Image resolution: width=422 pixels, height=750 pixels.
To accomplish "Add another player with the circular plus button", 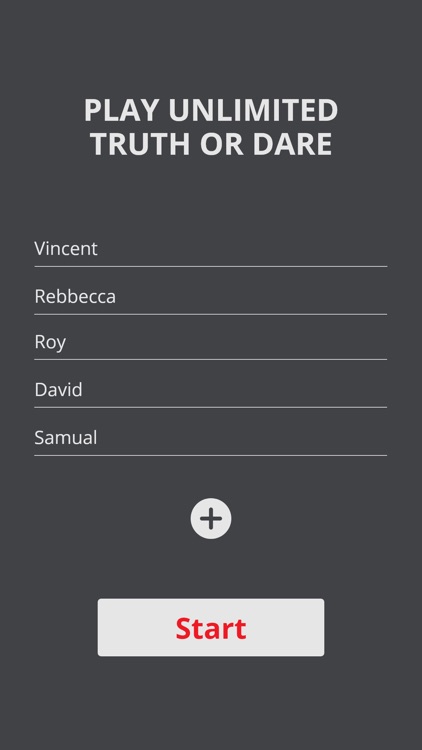I will (211, 518).
